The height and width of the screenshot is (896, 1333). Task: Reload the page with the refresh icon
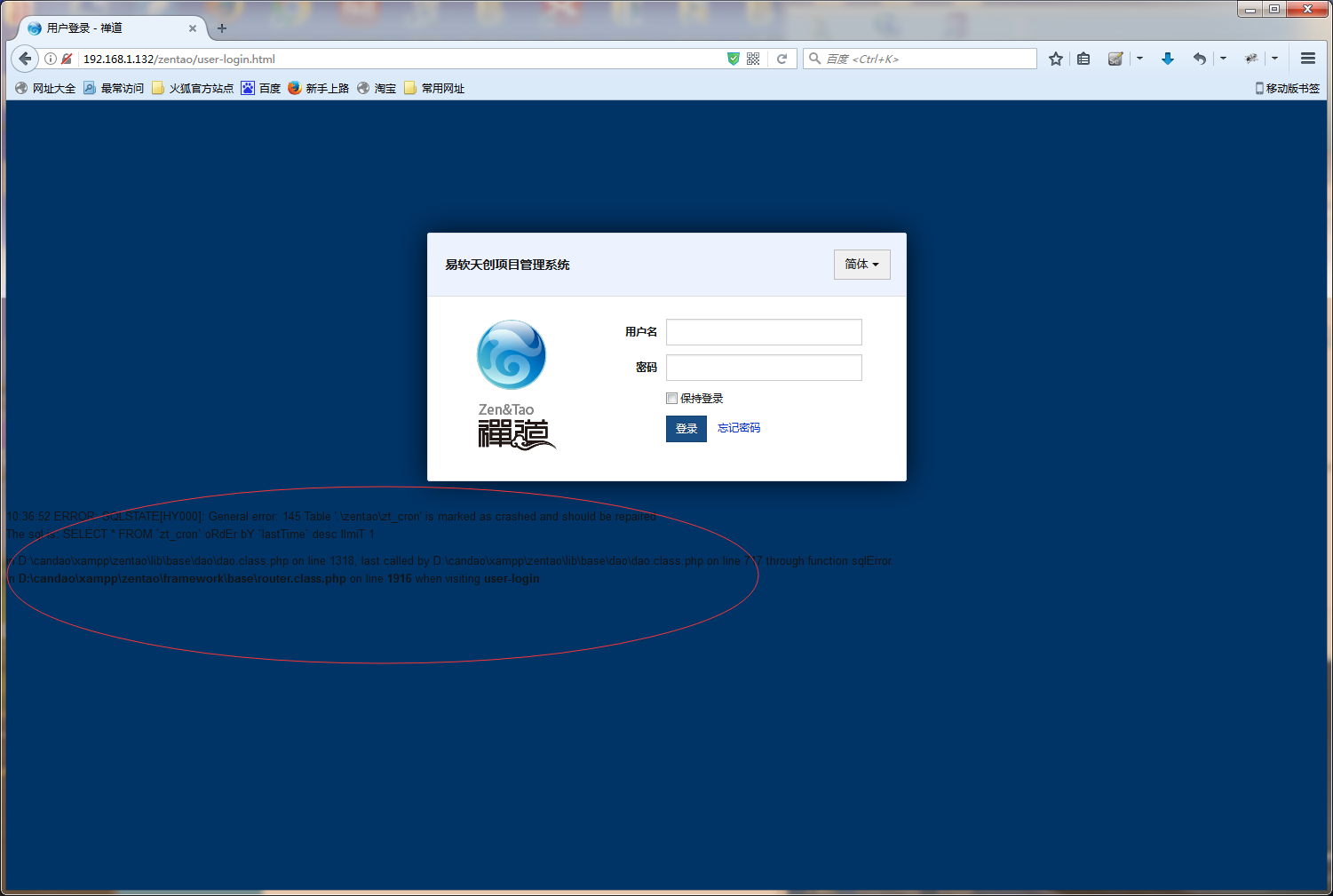(x=782, y=59)
